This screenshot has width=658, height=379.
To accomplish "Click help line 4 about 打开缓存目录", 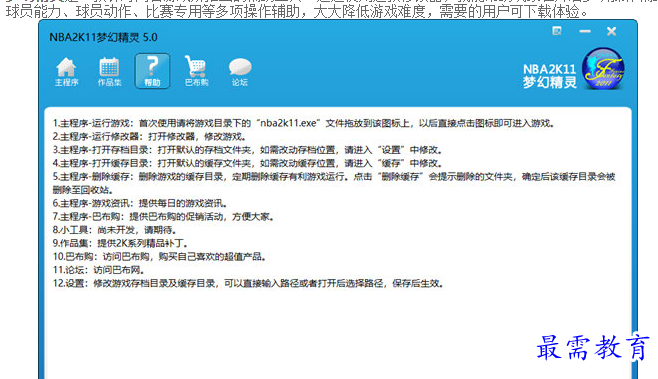I will pos(247,163).
